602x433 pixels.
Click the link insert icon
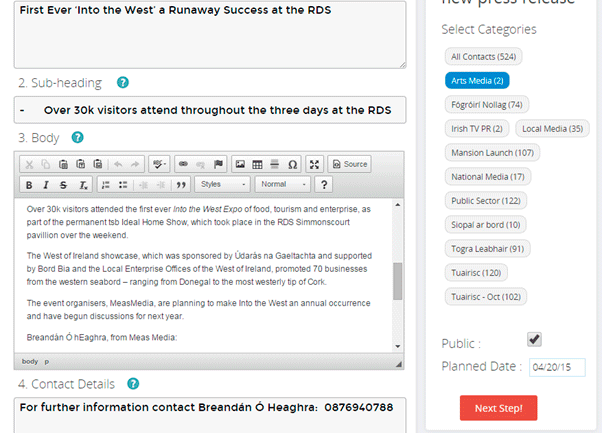coord(183,164)
